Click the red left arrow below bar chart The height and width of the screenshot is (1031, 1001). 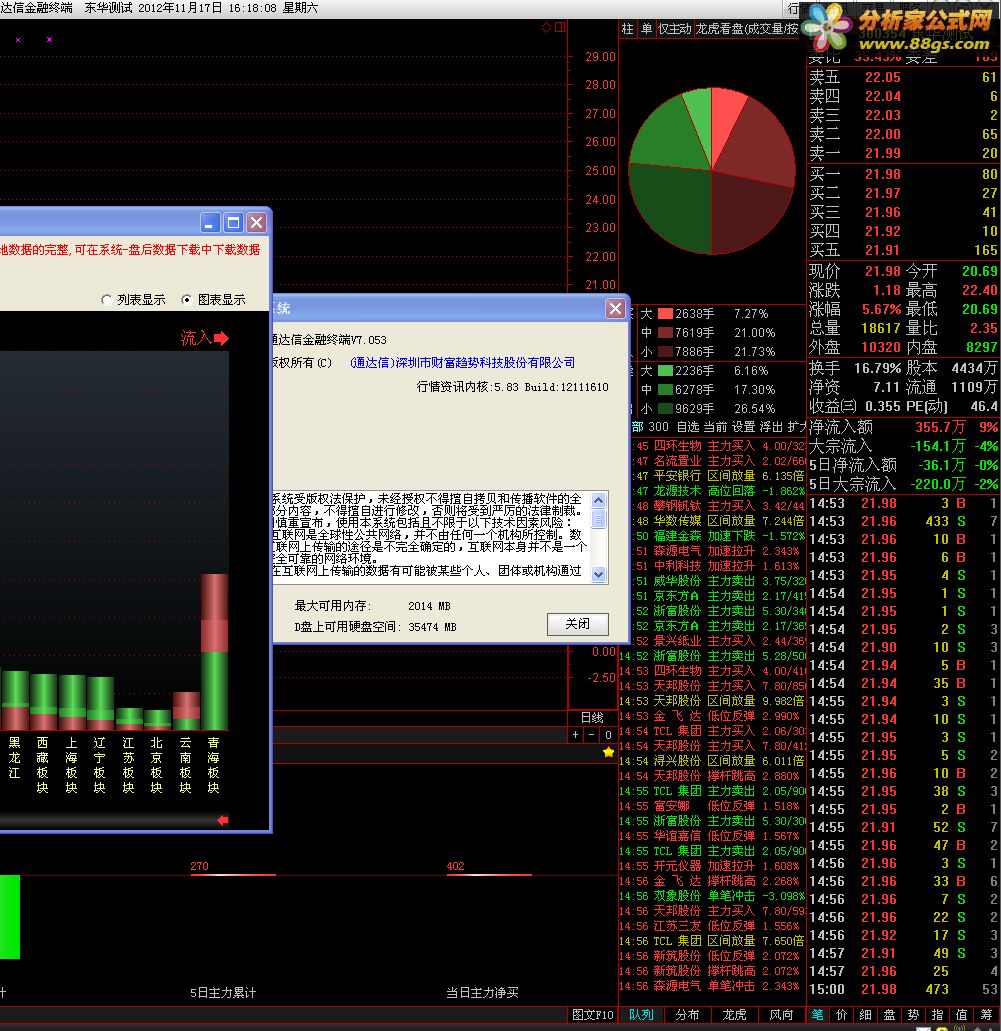(x=223, y=820)
